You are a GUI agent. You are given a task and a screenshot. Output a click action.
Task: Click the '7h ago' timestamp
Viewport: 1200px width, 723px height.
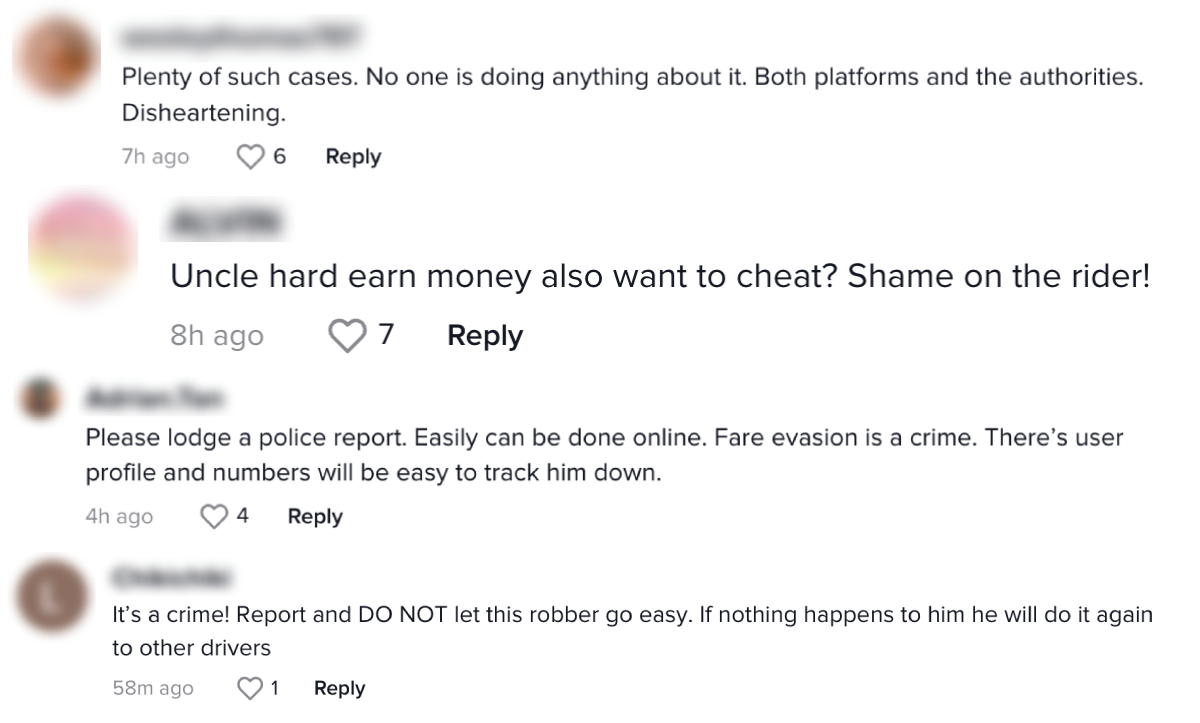pos(155,157)
